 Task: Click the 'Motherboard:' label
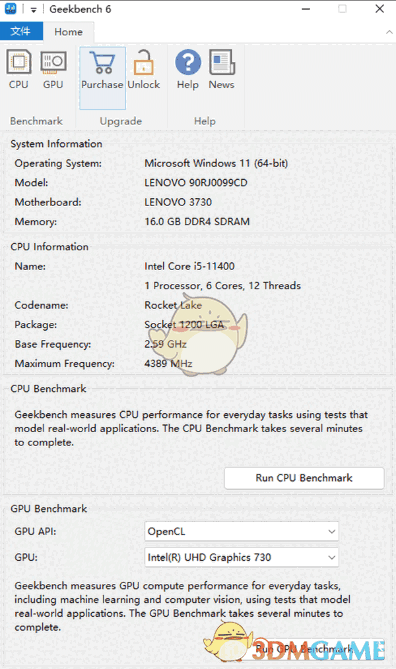click(x=48, y=202)
